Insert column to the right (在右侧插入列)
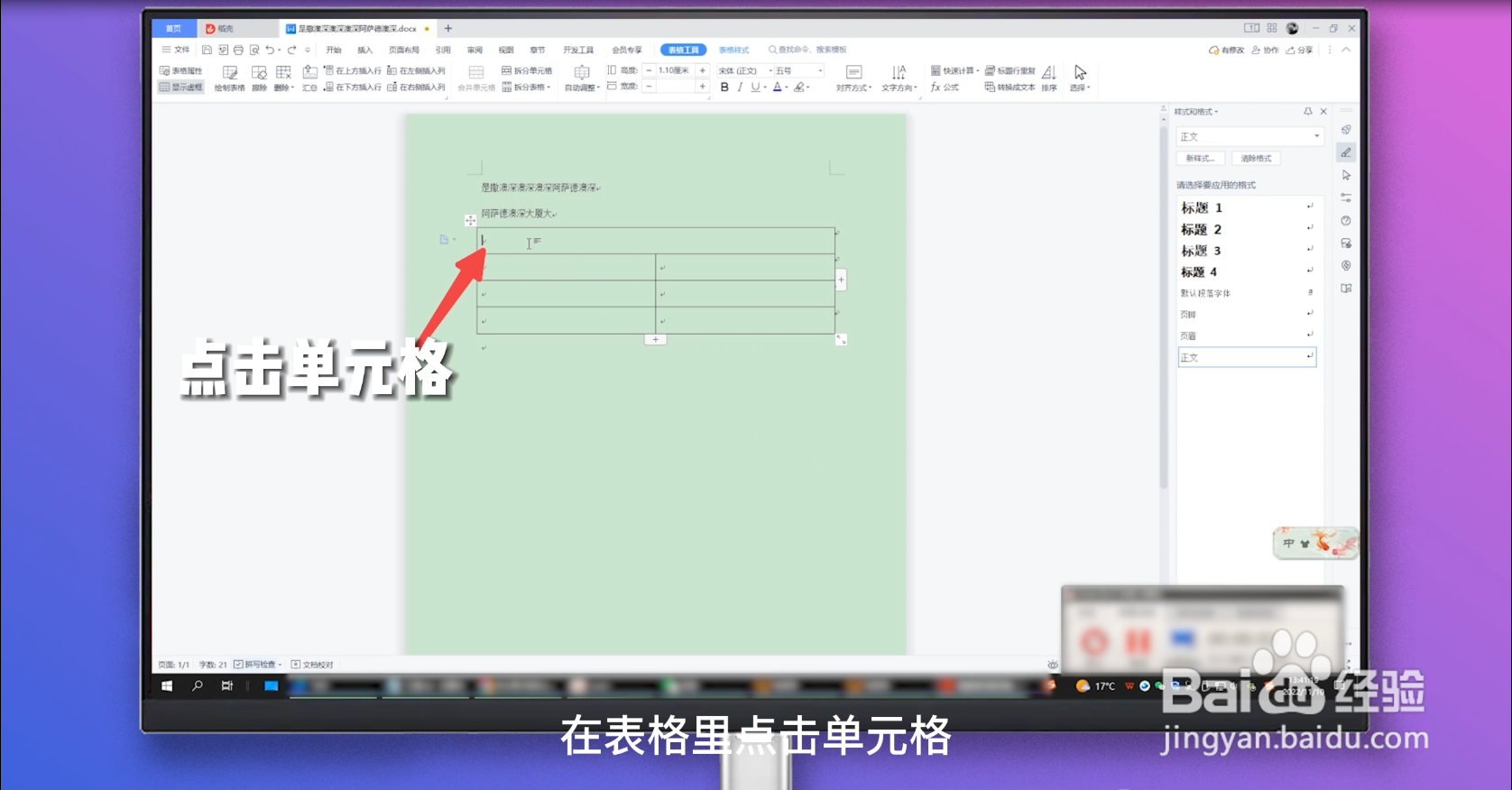 click(x=416, y=87)
